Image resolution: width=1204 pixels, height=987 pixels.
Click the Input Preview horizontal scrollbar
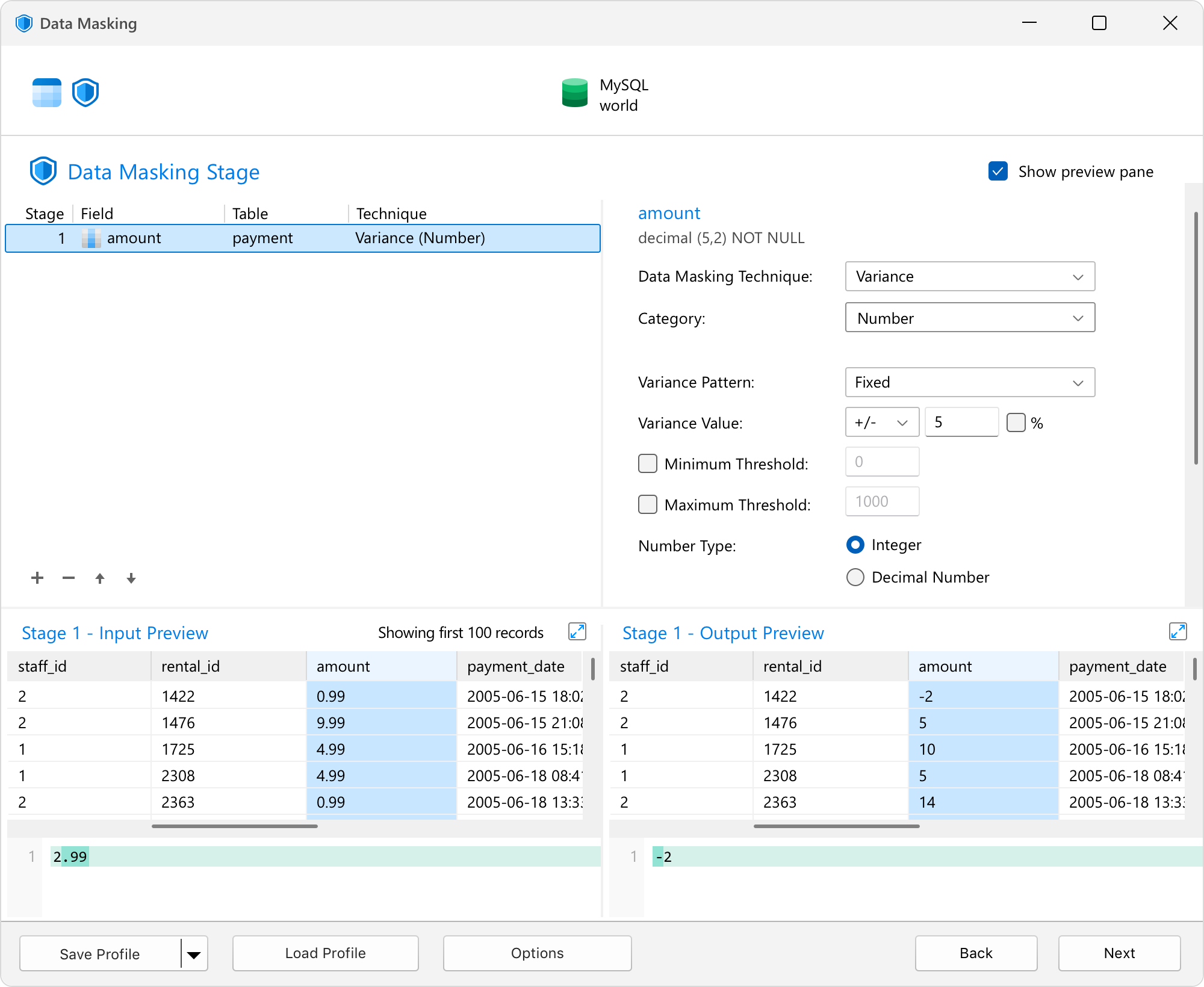click(x=235, y=826)
